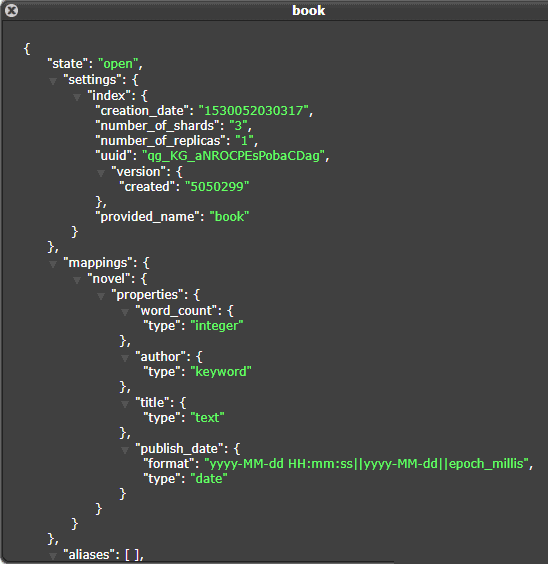Click the "number_of_shards" key

(157, 126)
